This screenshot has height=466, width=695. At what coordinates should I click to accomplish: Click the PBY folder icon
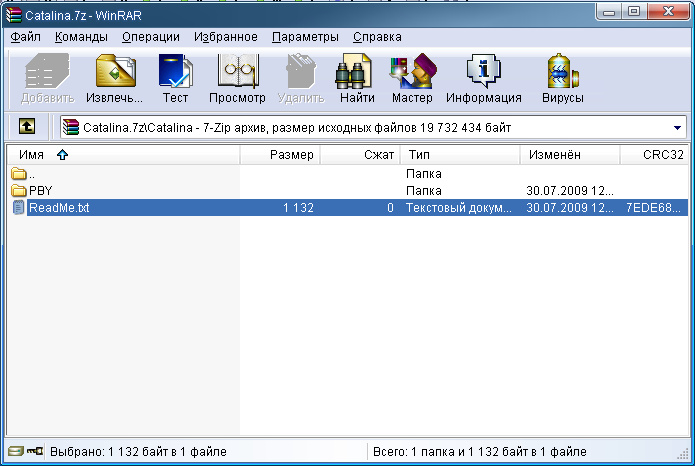click(19, 191)
